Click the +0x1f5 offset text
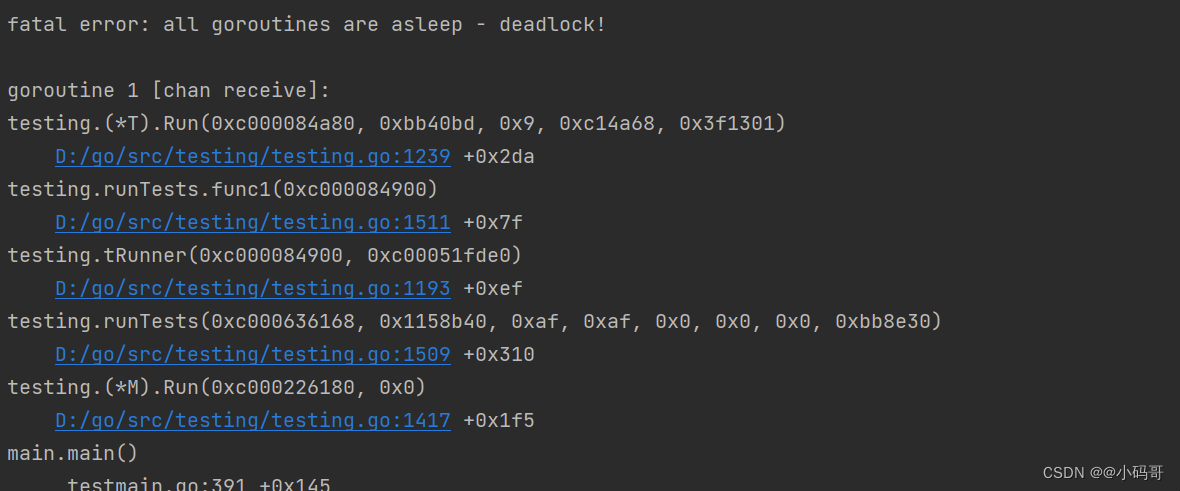The image size is (1180, 491). (x=498, y=421)
